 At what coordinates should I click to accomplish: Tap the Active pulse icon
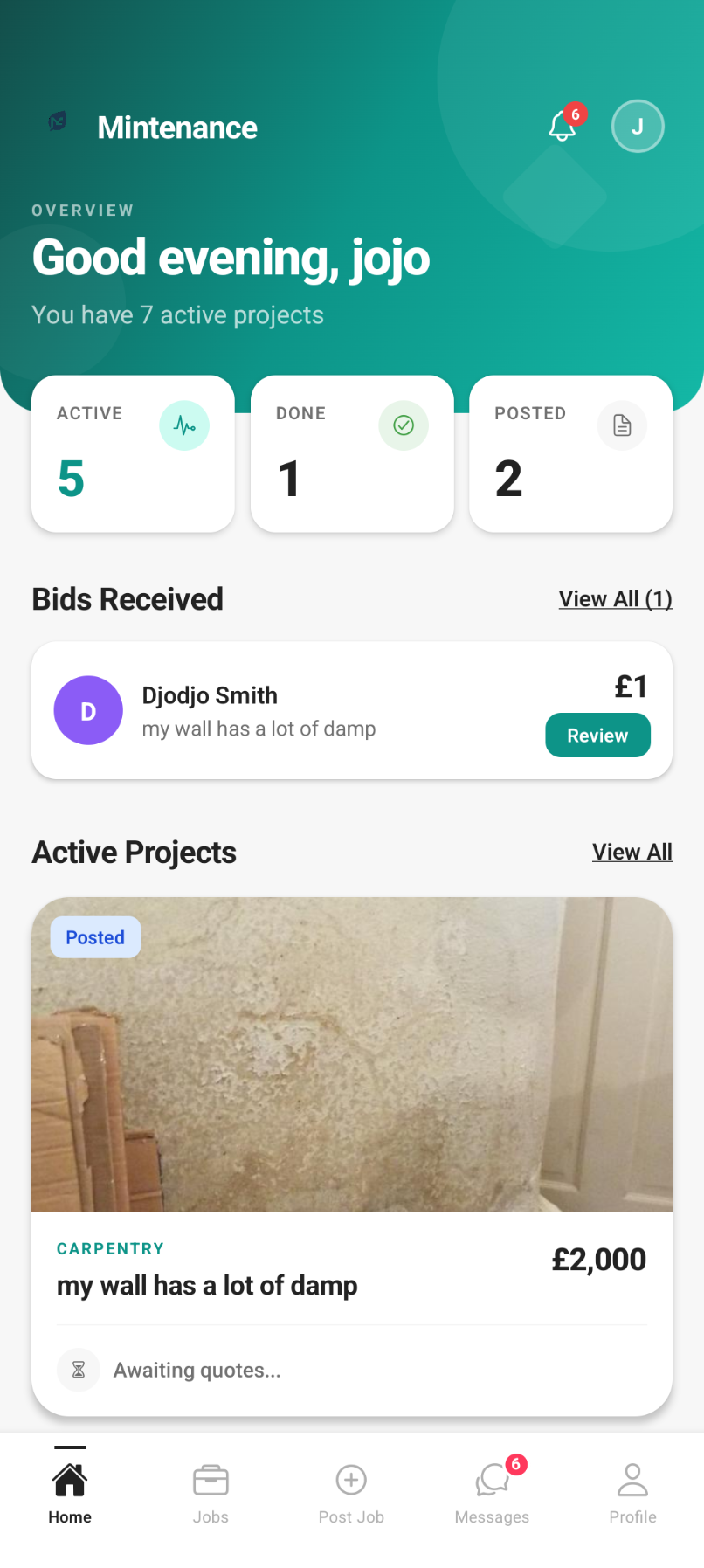(184, 425)
